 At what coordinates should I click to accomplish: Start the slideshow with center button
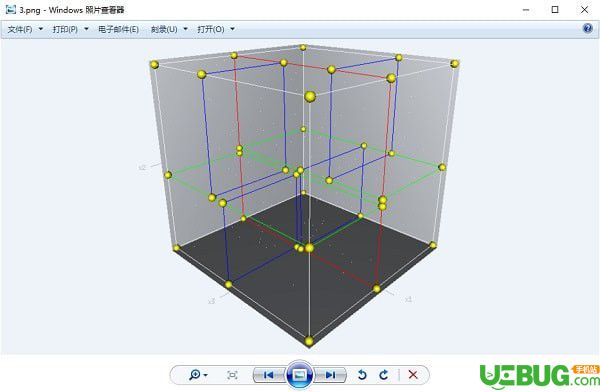(300, 374)
